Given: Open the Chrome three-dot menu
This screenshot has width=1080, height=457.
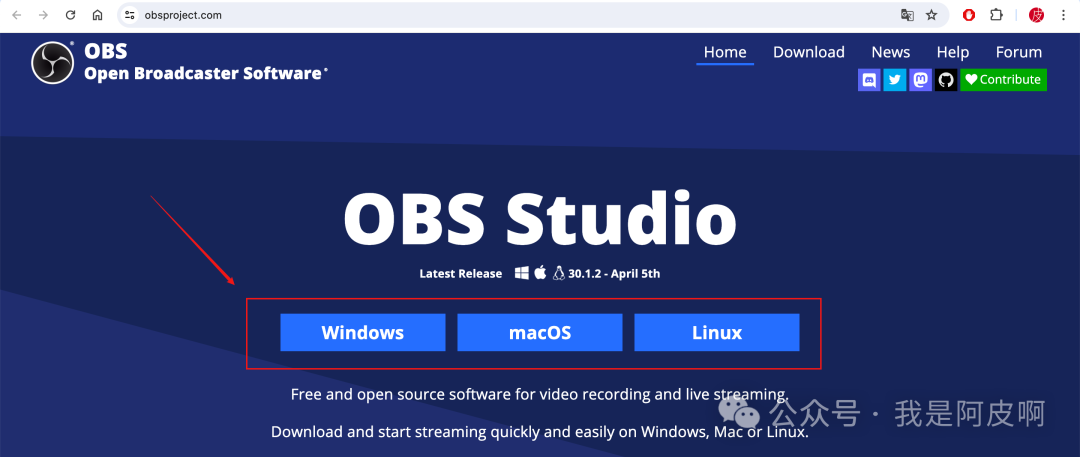Looking at the screenshot, I should (1064, 15).
